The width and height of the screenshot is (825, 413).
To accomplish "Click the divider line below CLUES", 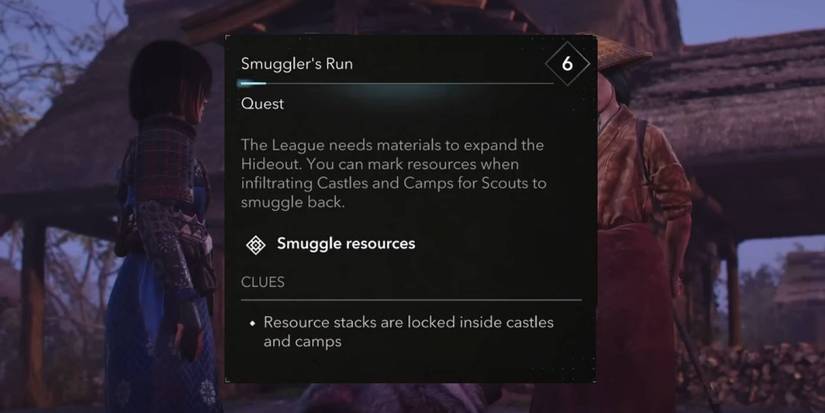I will [x=411, y=300].
